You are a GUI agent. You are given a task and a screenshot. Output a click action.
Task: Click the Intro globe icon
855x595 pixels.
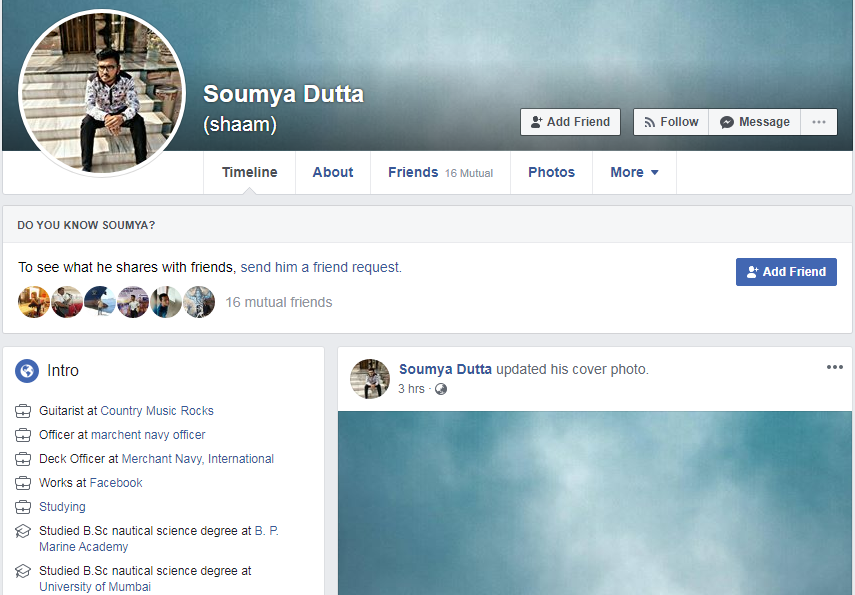(x=27, y=371)
